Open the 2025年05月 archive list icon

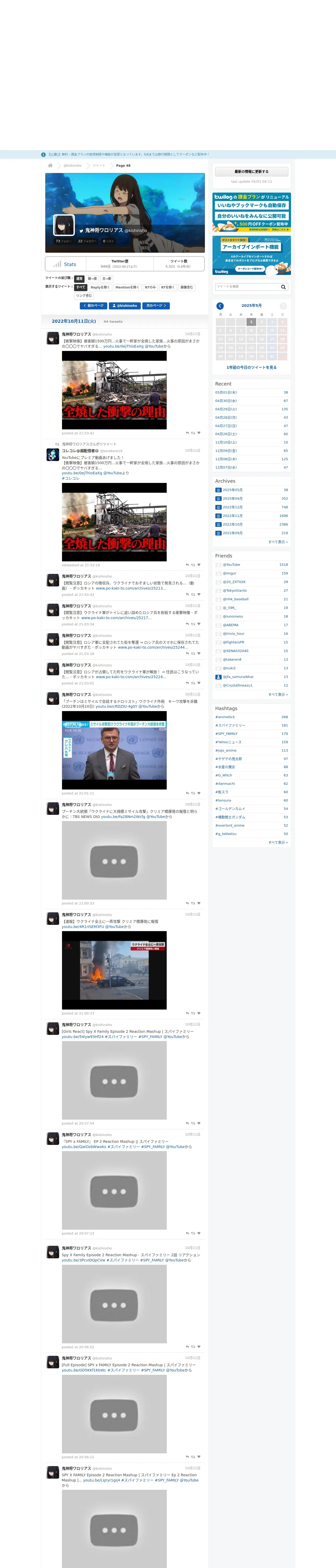point(218,490)
